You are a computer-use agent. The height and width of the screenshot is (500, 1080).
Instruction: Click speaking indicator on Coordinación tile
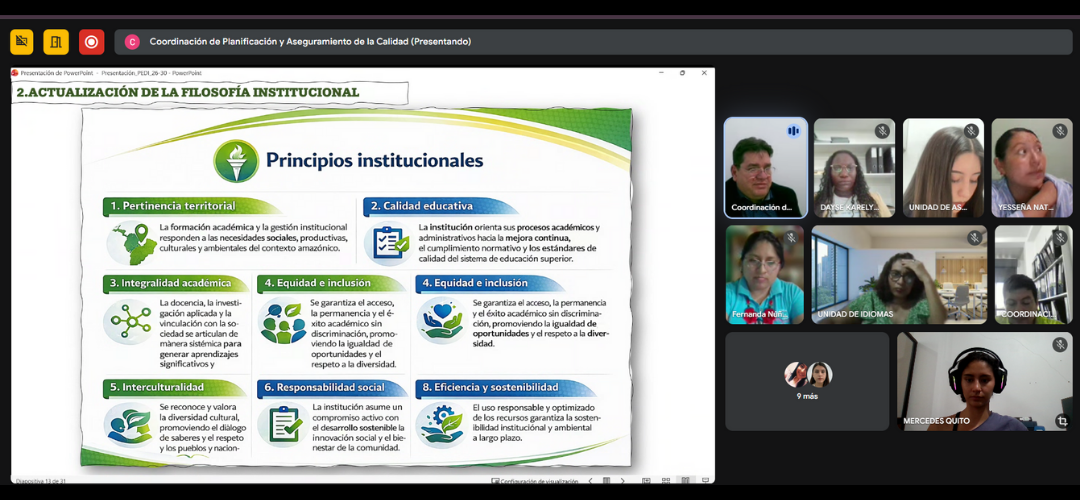coord(793,131)
